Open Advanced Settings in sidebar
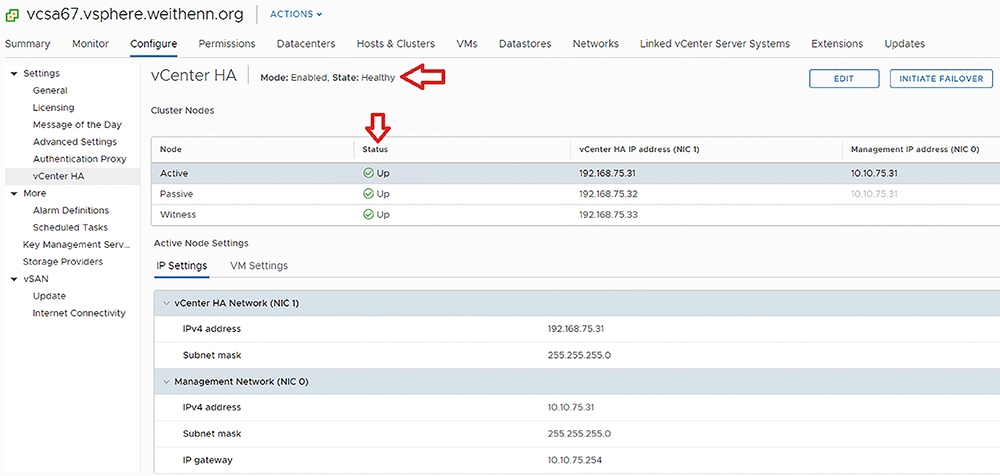 [x=75, y=142]
